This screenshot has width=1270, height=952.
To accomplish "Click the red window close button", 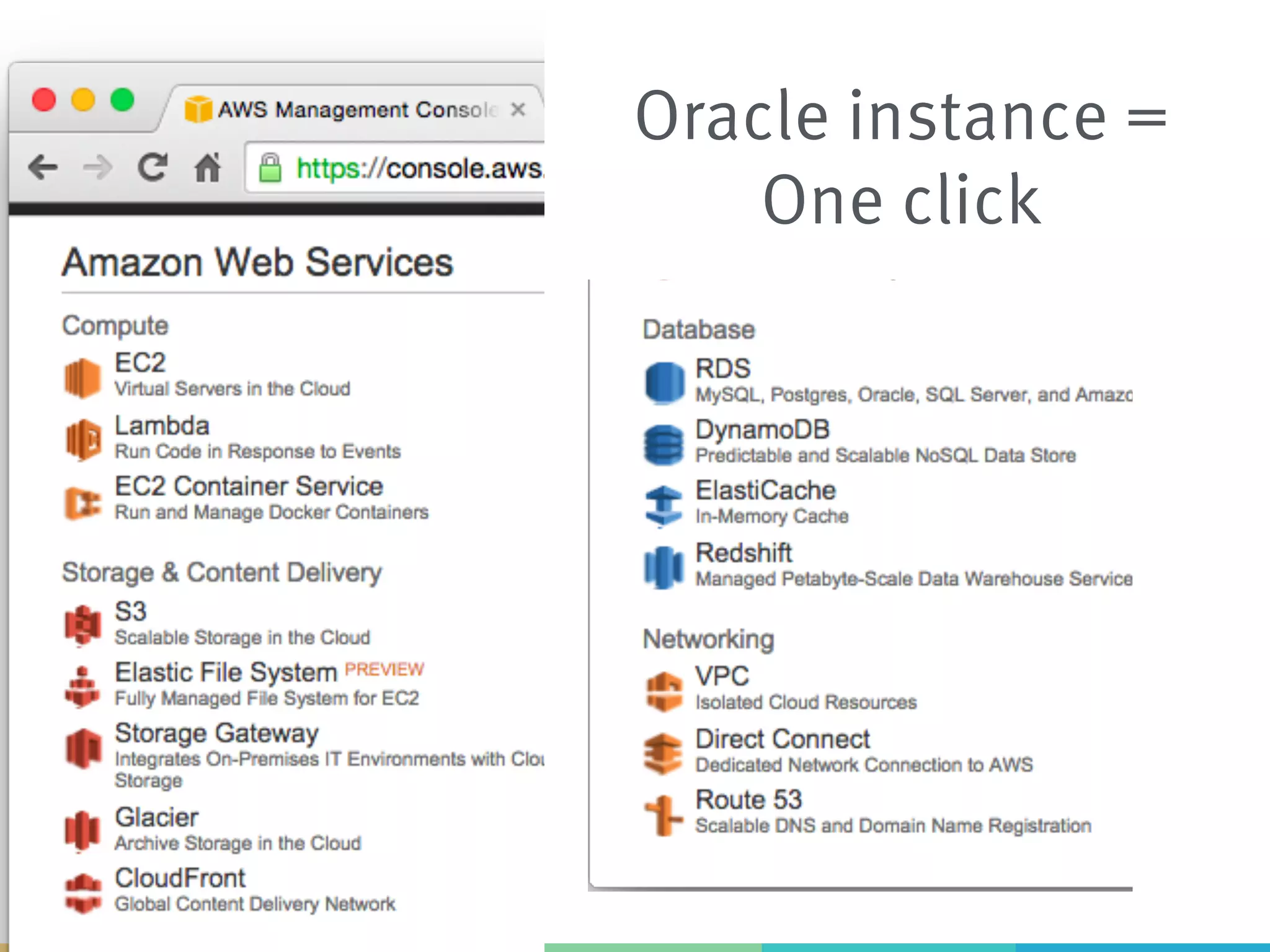I will 44,100.
